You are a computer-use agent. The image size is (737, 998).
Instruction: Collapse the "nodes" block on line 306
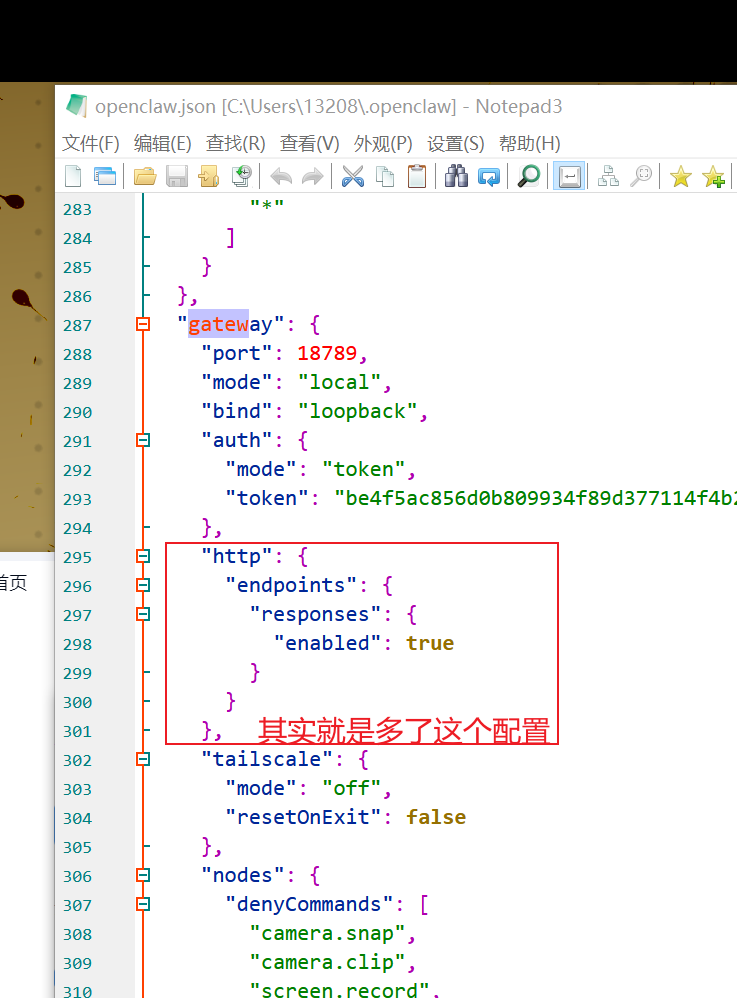click(x=143, y=875)
